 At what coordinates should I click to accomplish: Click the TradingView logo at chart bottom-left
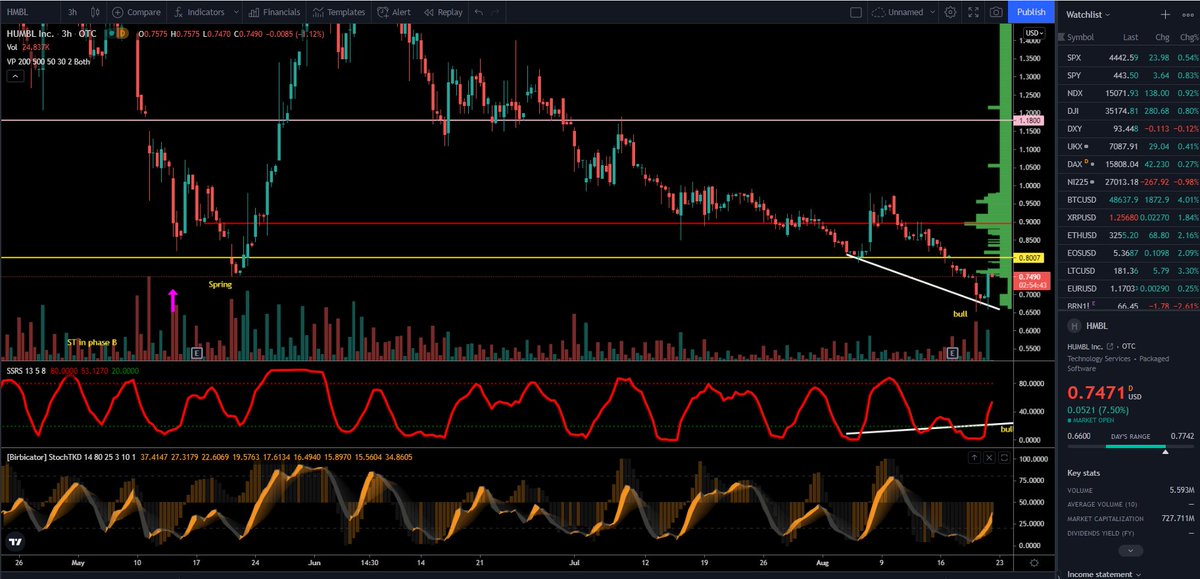click(x=16, y=540)
